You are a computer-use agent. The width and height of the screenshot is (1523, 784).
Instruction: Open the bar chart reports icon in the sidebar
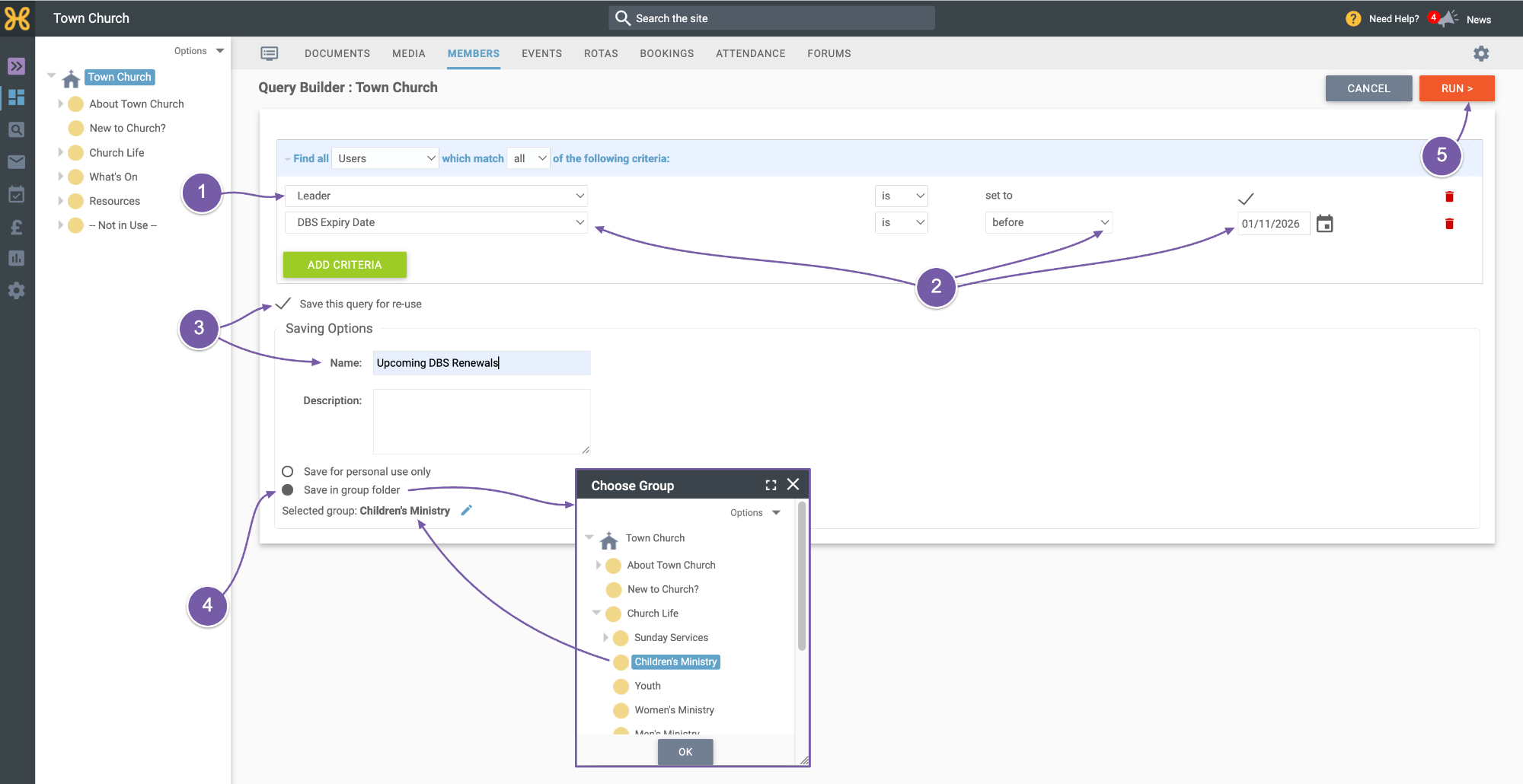pyautogui.click(x=17, y=259)
